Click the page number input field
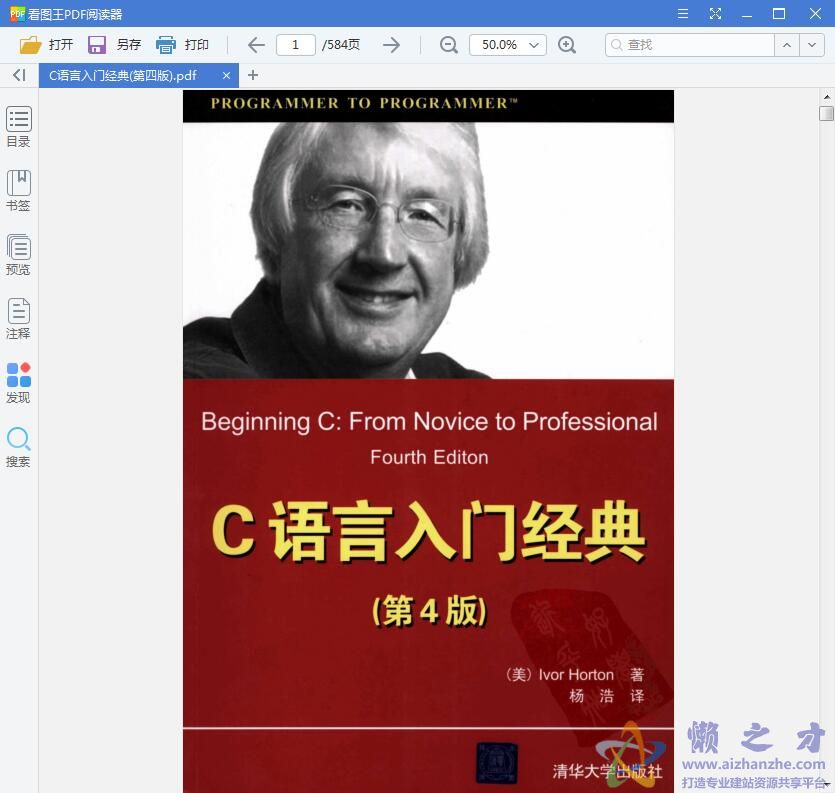The height and width of the screenshot is (793, 835). pyautogui.click(x=296, y=45)
